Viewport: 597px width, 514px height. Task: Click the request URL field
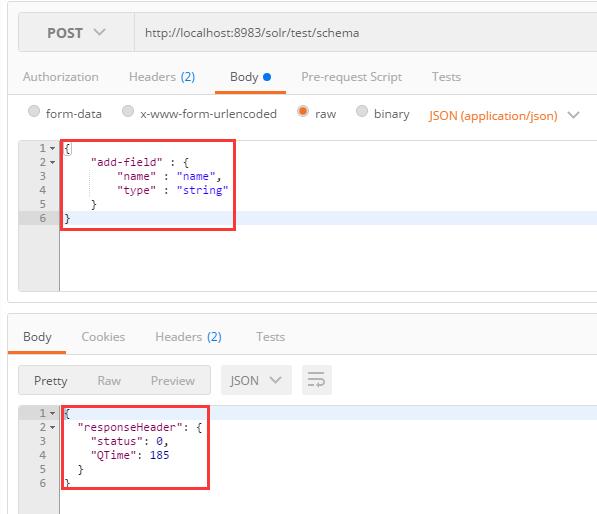(366, 33)
